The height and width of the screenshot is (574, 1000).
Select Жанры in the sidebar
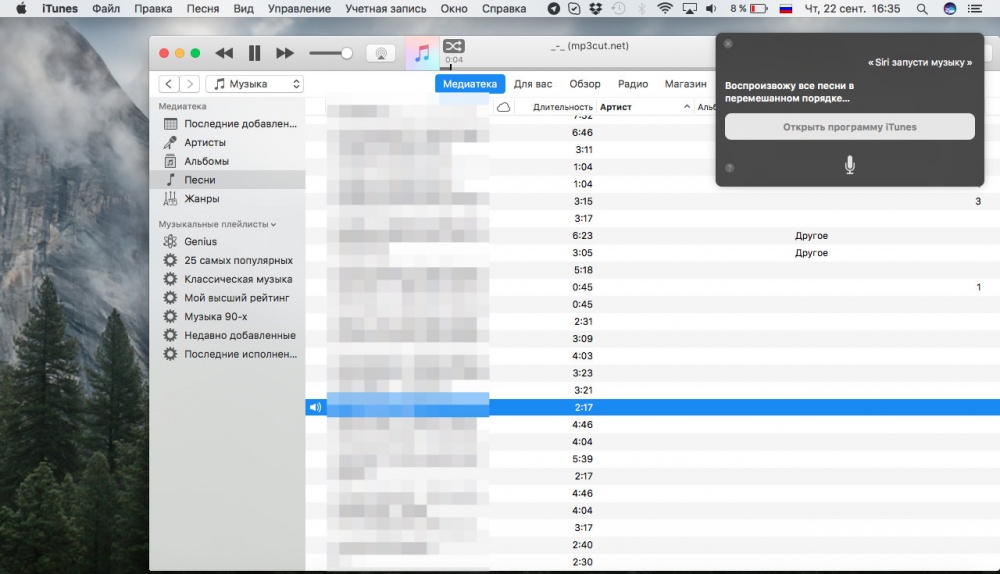[228, 198]
